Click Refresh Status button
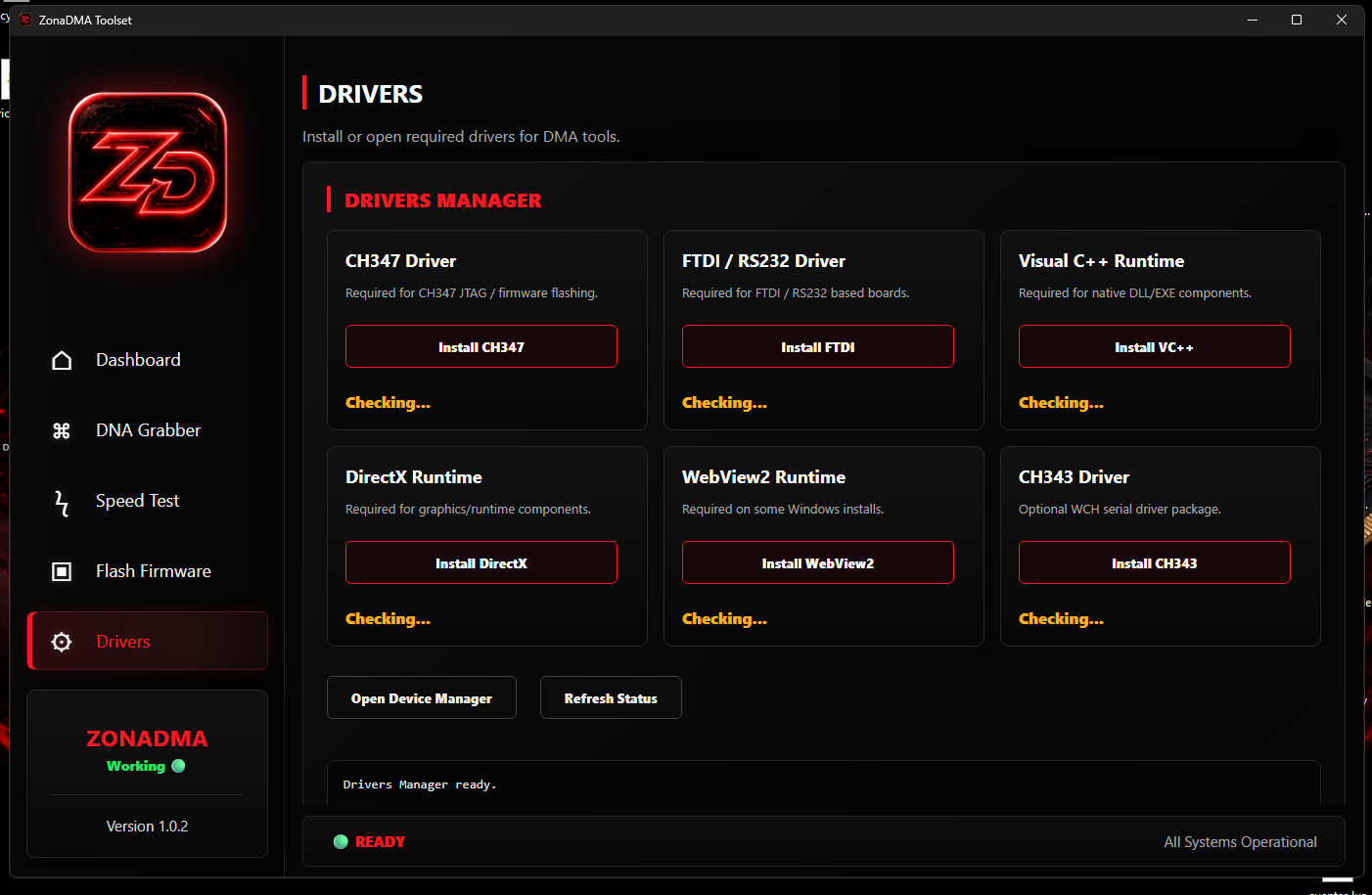This screenshot has width=1372, height=895. 611,697
